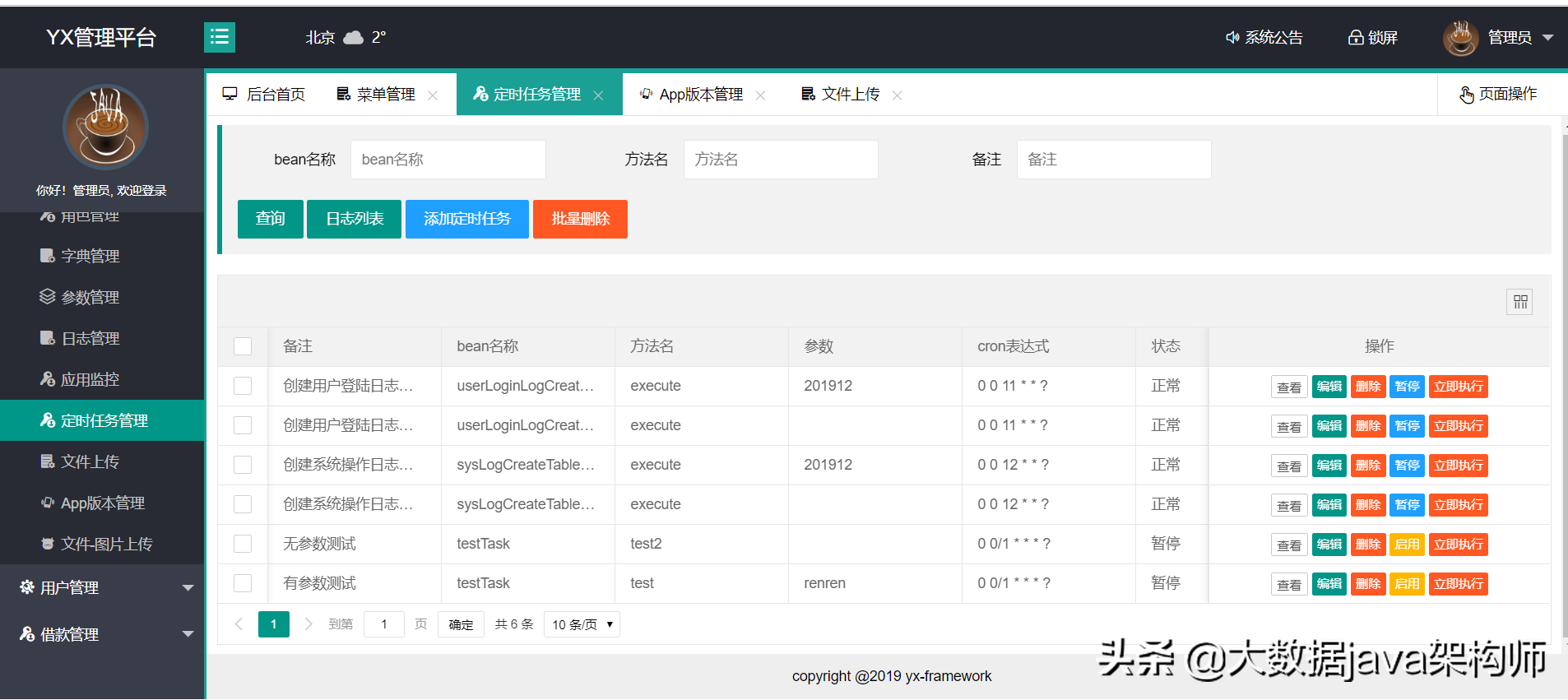The height and width of the screenshot is (700, 1568).
Task: Open the 页面操作 menu
Action: pyautogui.click(x=1498, y=95)
